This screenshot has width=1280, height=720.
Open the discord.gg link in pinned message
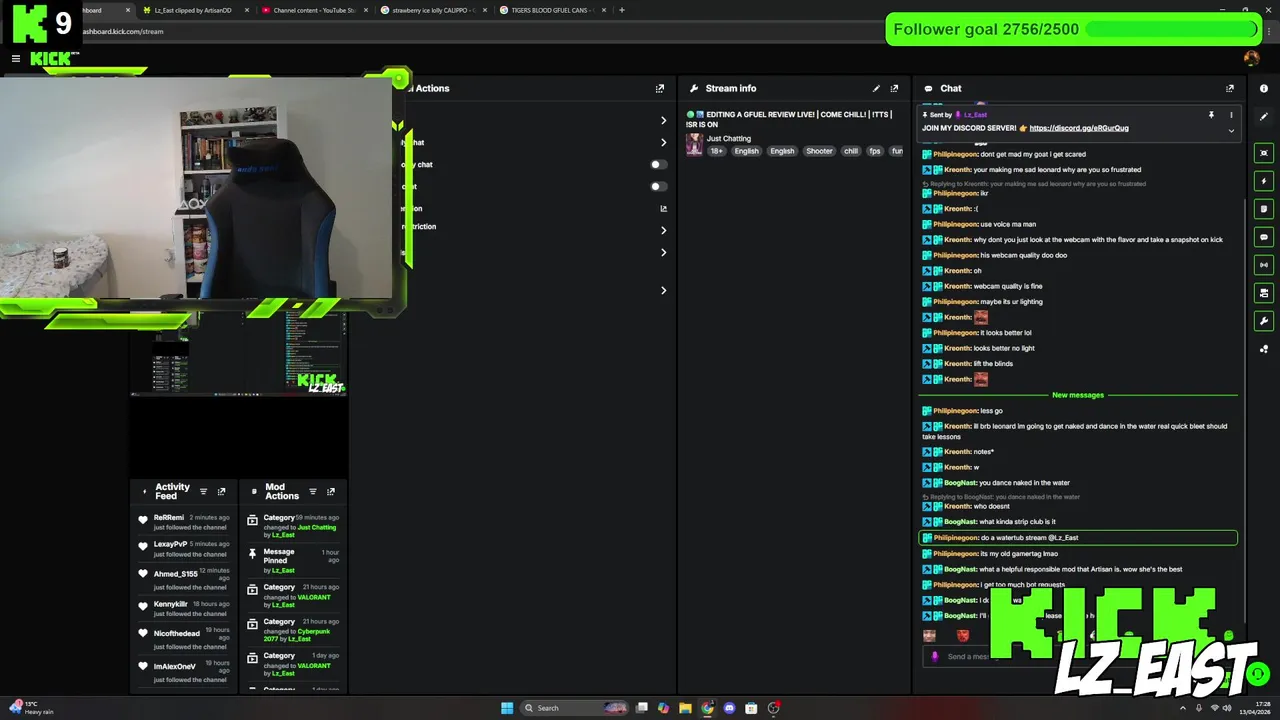[x=1078, y=128]
